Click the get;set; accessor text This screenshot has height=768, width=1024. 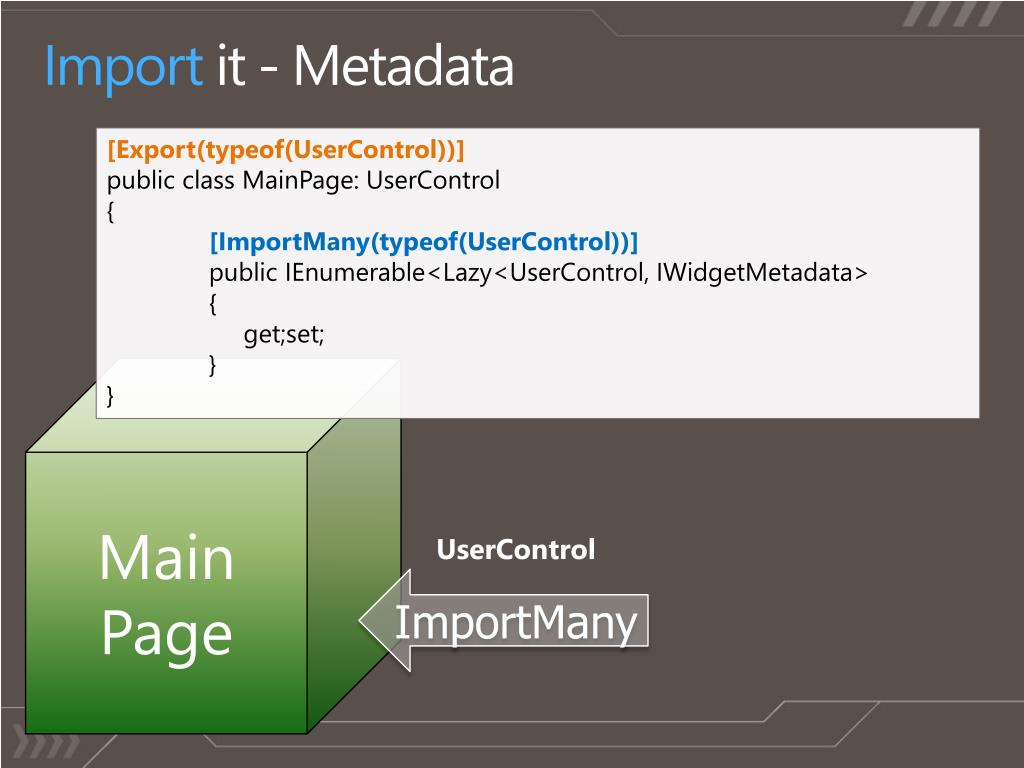point(283,334)
